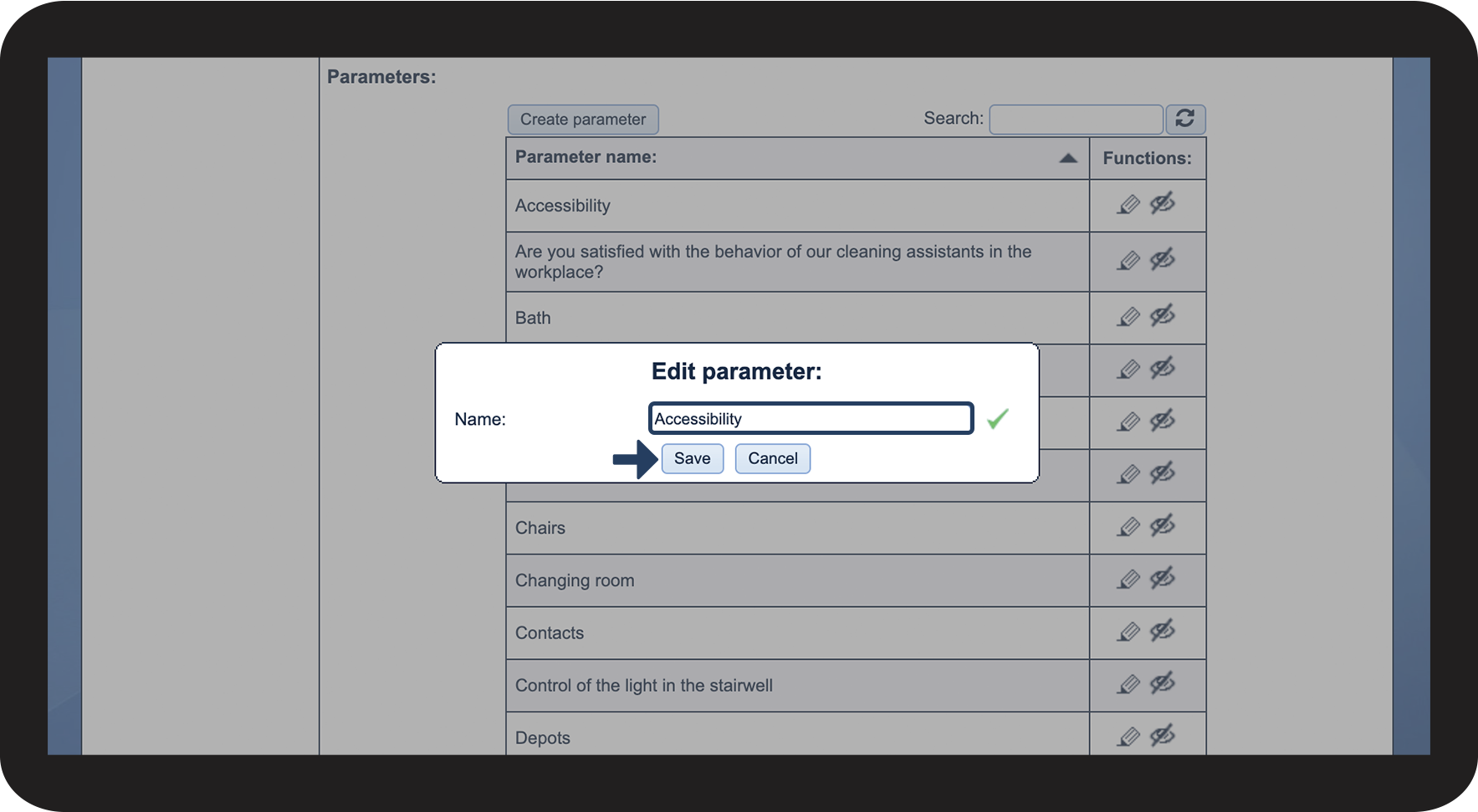Click the Save button in Edit parameter dialog

point(692,458)
